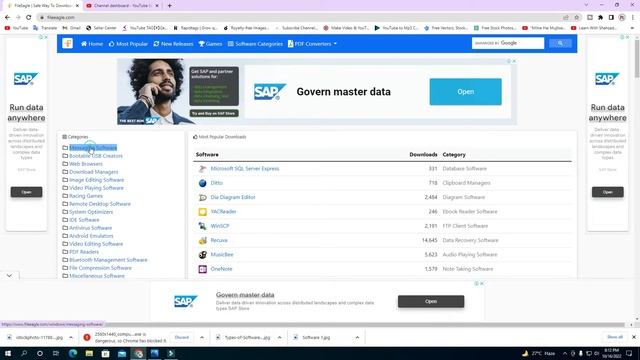Click the WinSCP app icon
Screen dimensions: 640x360
pyautogui.click(x=202, y=226)
